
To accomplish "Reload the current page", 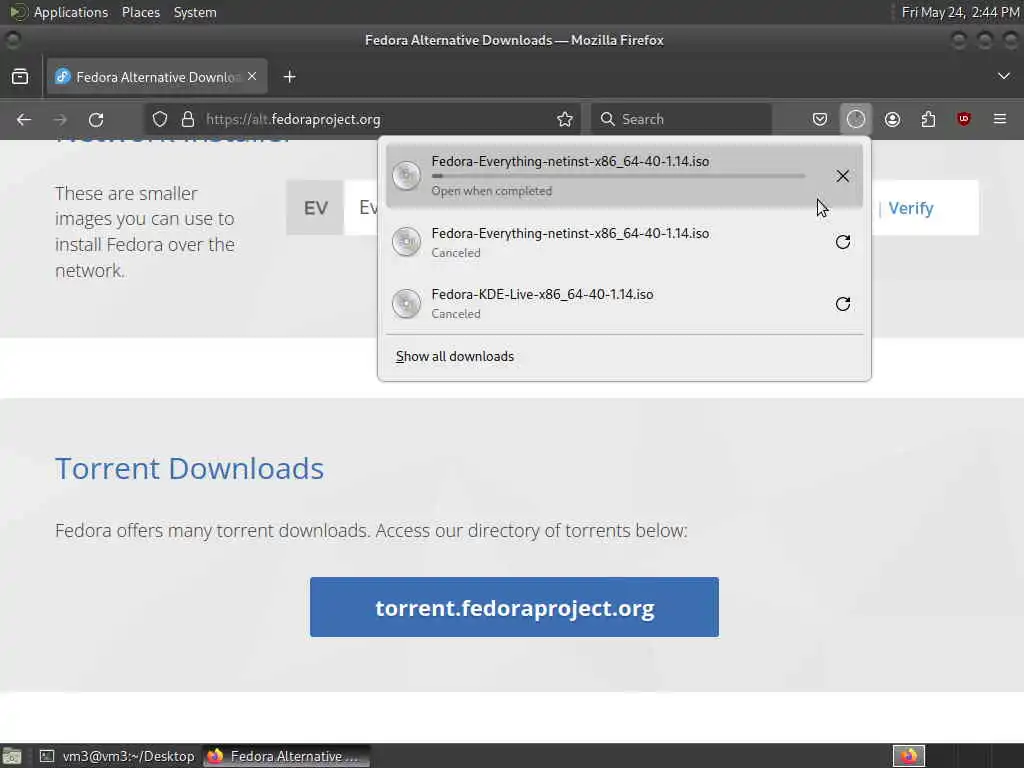I will coord(96,120).
